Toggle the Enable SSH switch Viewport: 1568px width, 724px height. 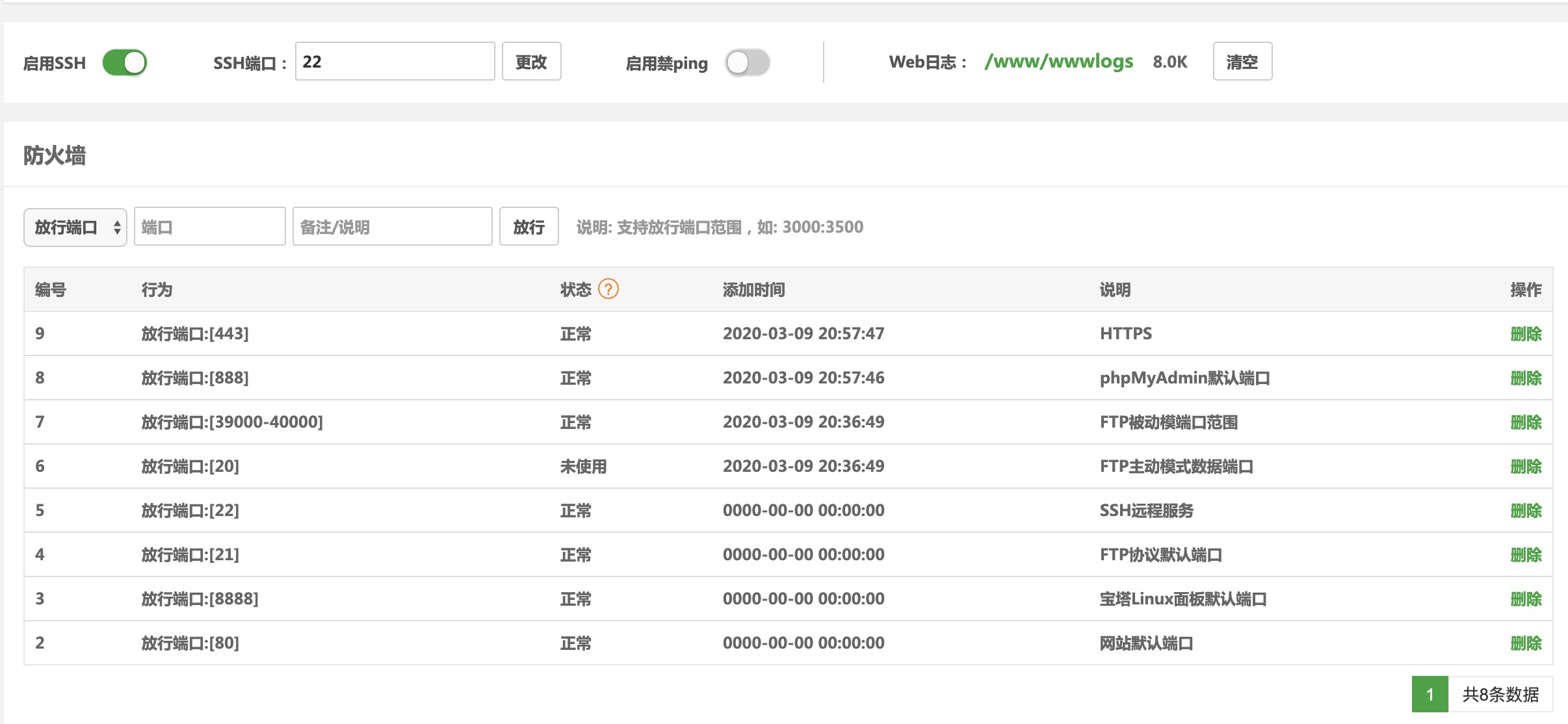pyautogui.click(x=125, y=63)
